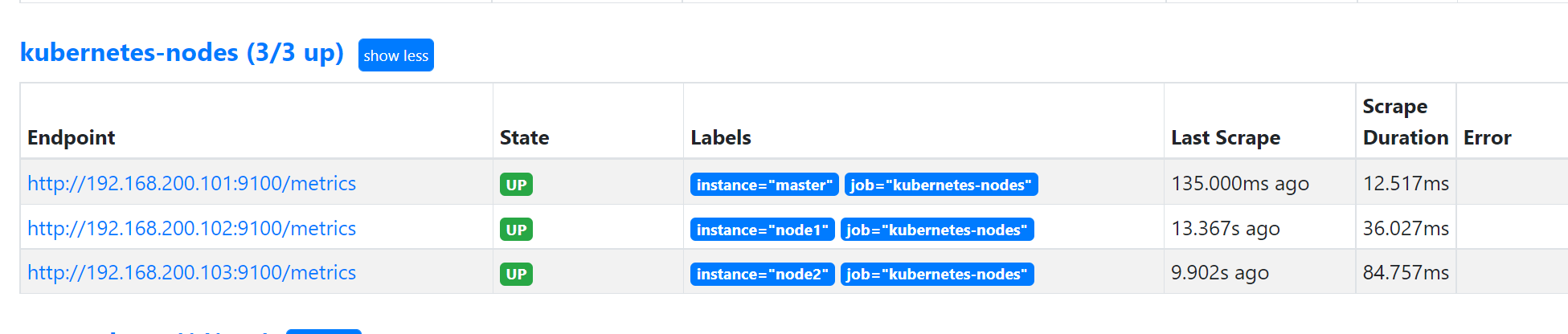This screenshot has height=334, width=1568.
Task: Click the 84.757ms scrape duration cell
Action: [x=1406, y=273]
